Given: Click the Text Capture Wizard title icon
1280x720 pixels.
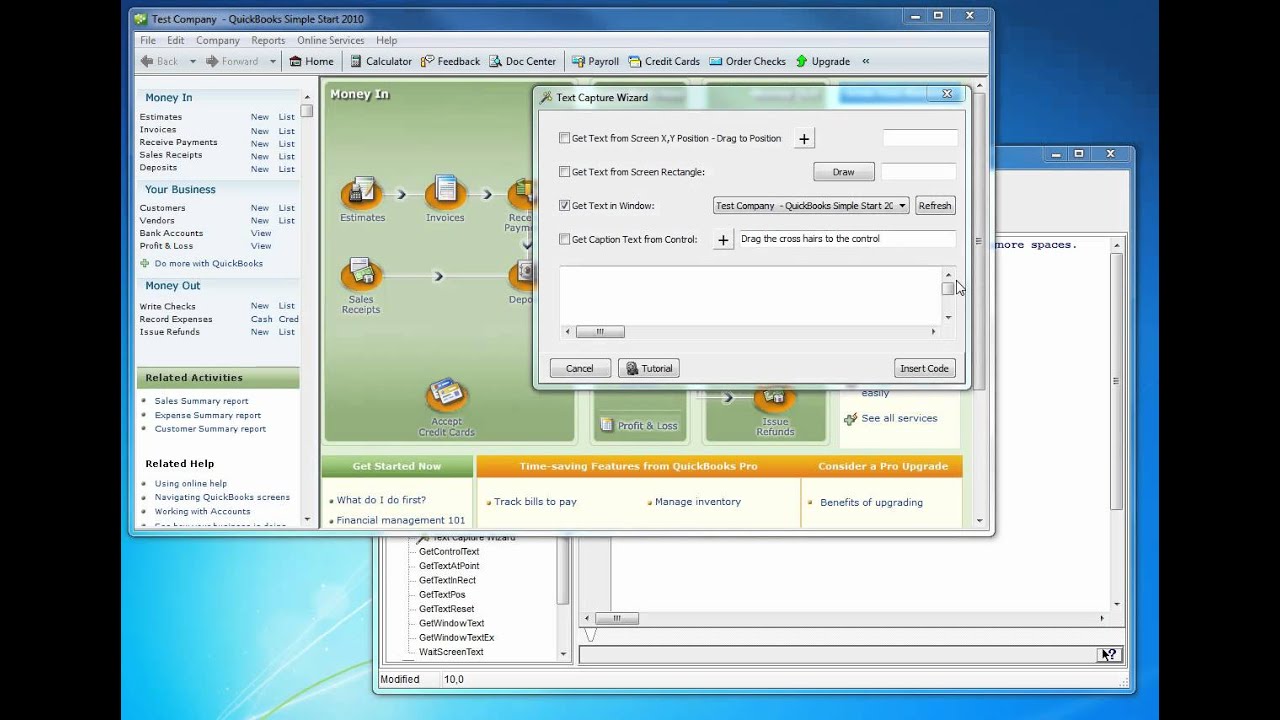Looking at the screenshot, I should coord(546,97).
